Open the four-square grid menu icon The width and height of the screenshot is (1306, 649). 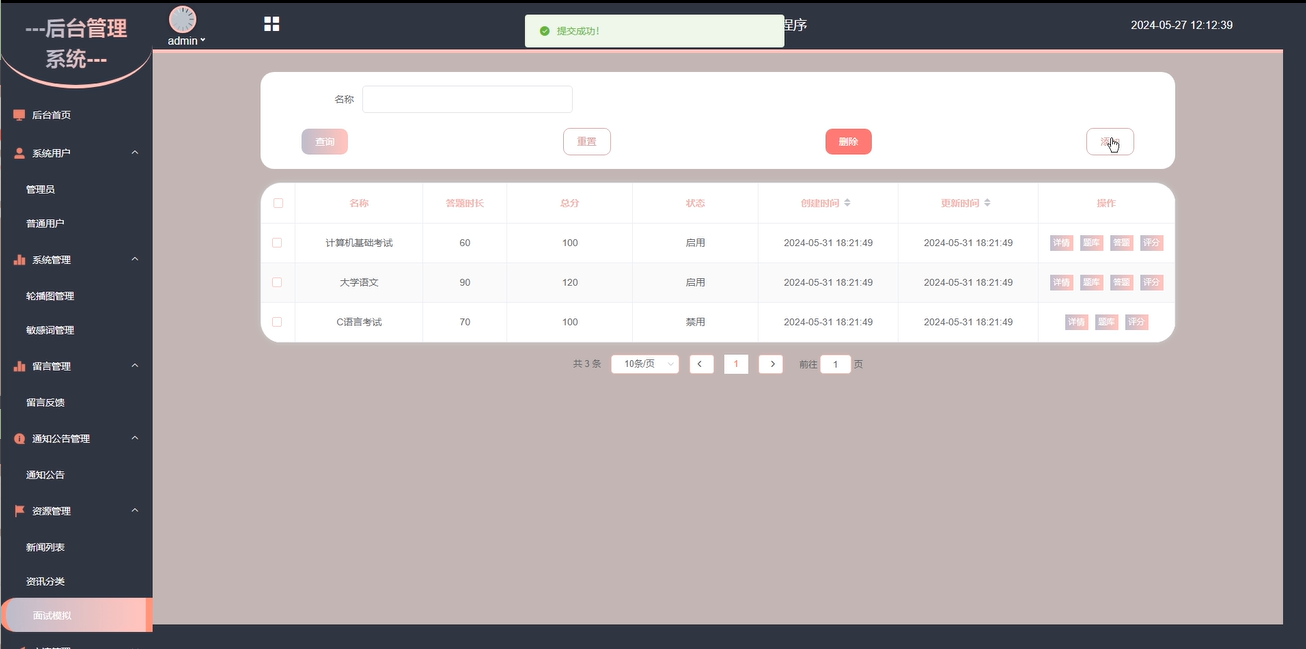pos(271,24)
